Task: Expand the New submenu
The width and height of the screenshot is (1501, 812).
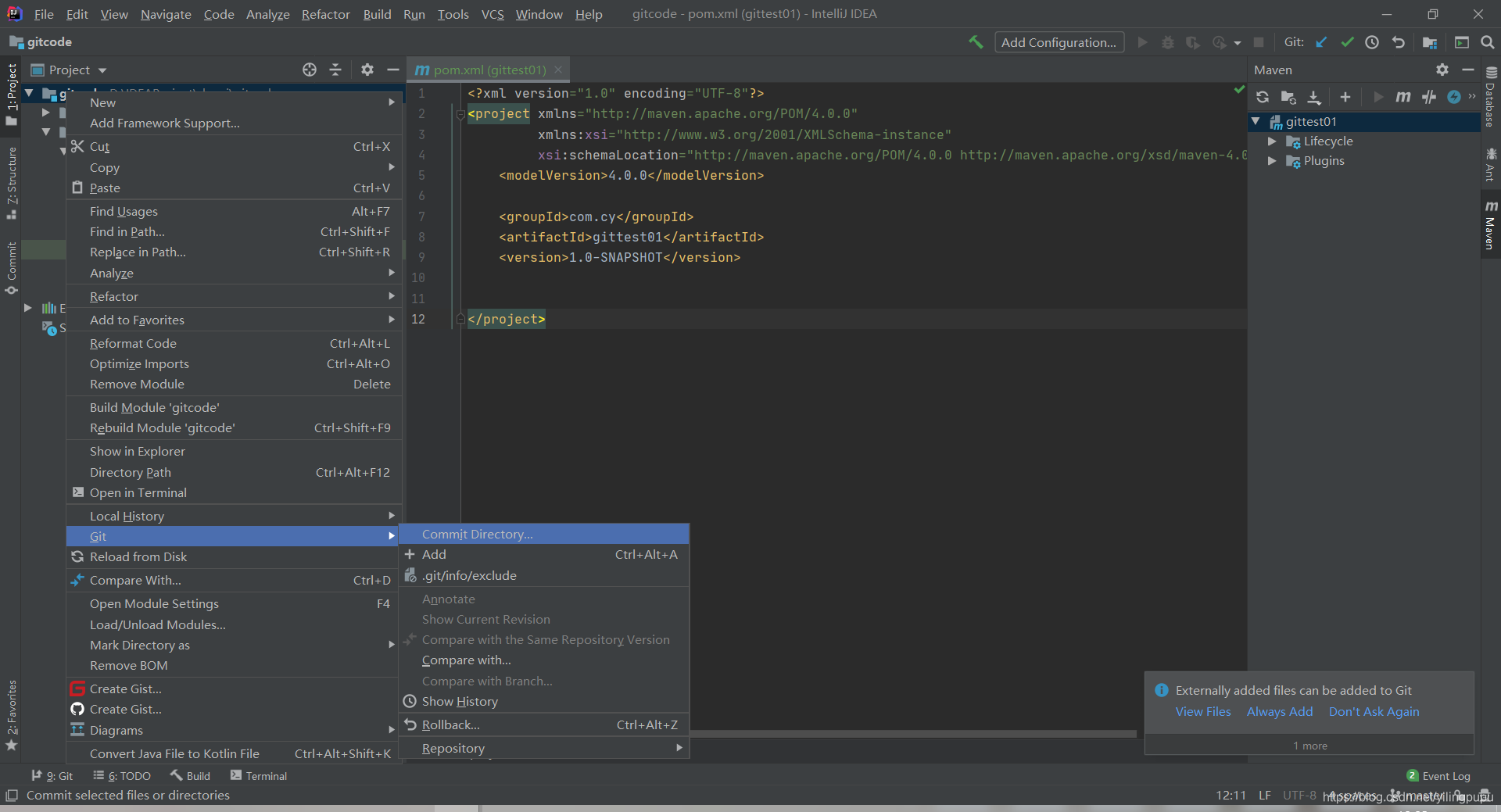Action: click(234, 102)
